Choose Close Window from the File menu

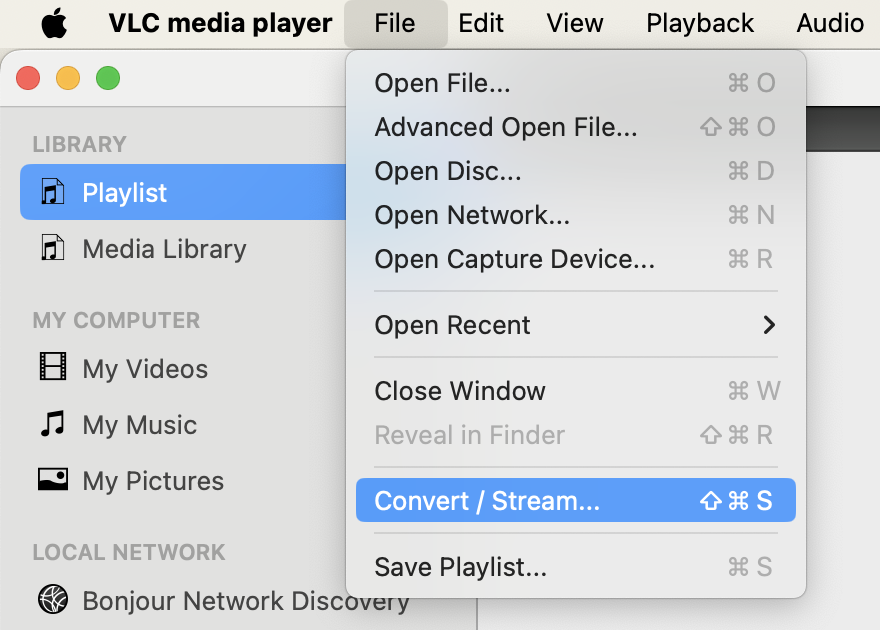460,391
